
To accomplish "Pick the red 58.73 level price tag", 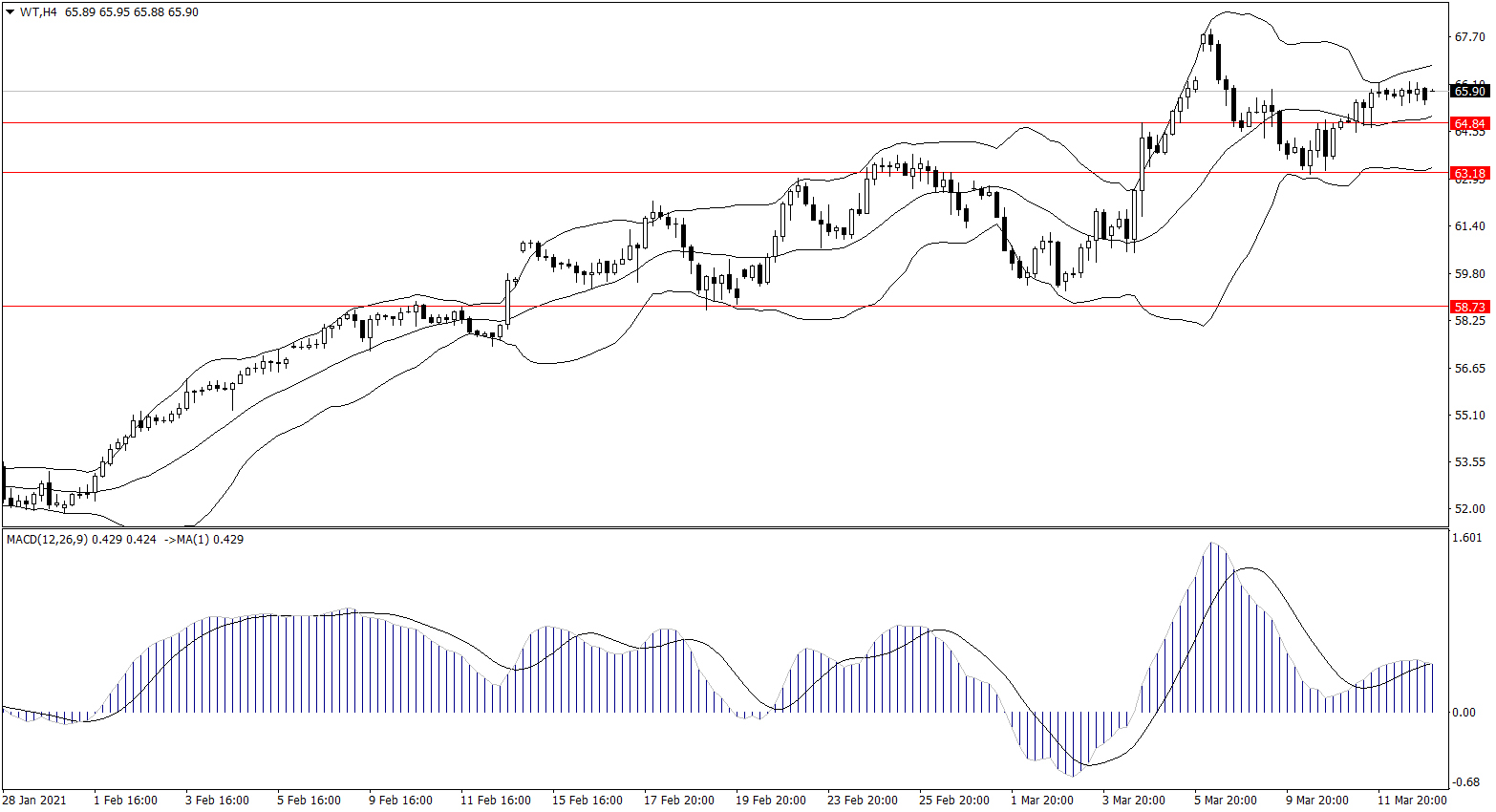I will (1469, 307).
